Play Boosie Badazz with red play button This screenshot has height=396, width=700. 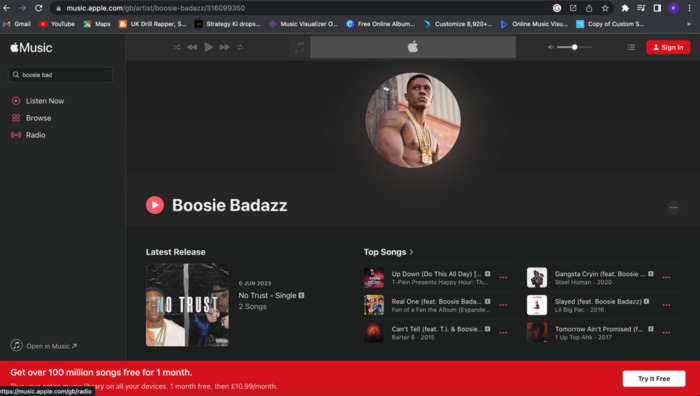(155, 205)
